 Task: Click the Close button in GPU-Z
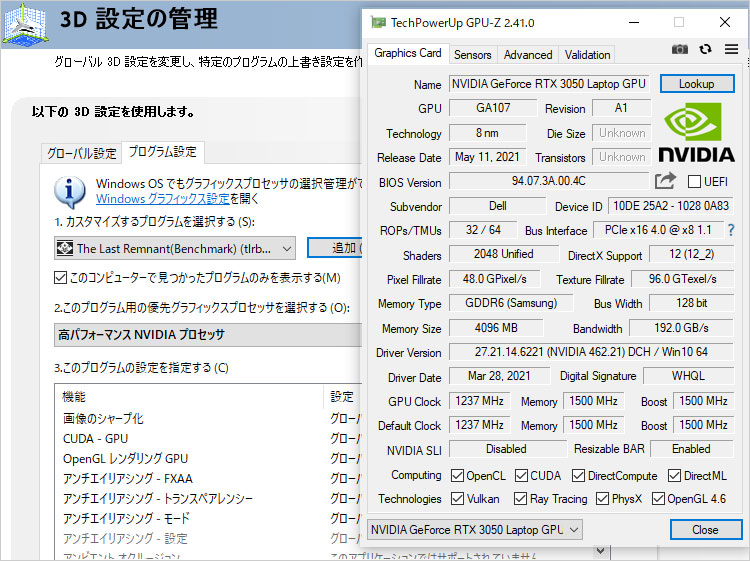pos(706,529)
